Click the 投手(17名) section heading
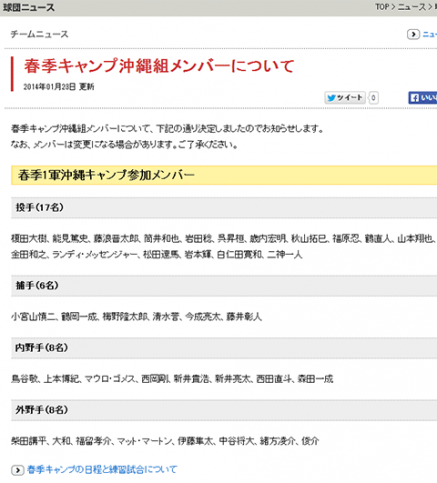437x483 pixels. pos(224,208)
